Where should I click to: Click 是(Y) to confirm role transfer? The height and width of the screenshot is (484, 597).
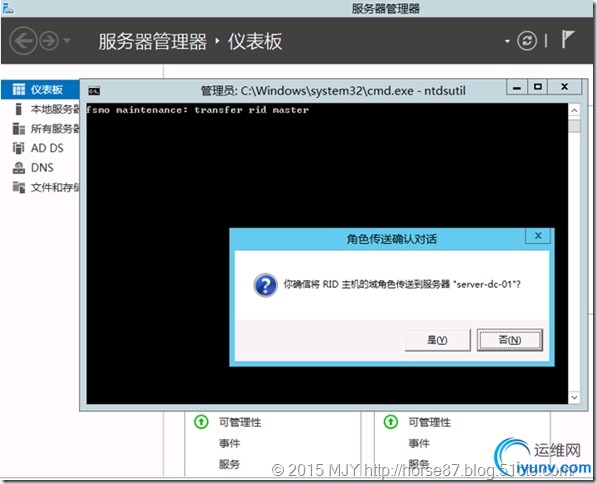click(x=438, y=340)
